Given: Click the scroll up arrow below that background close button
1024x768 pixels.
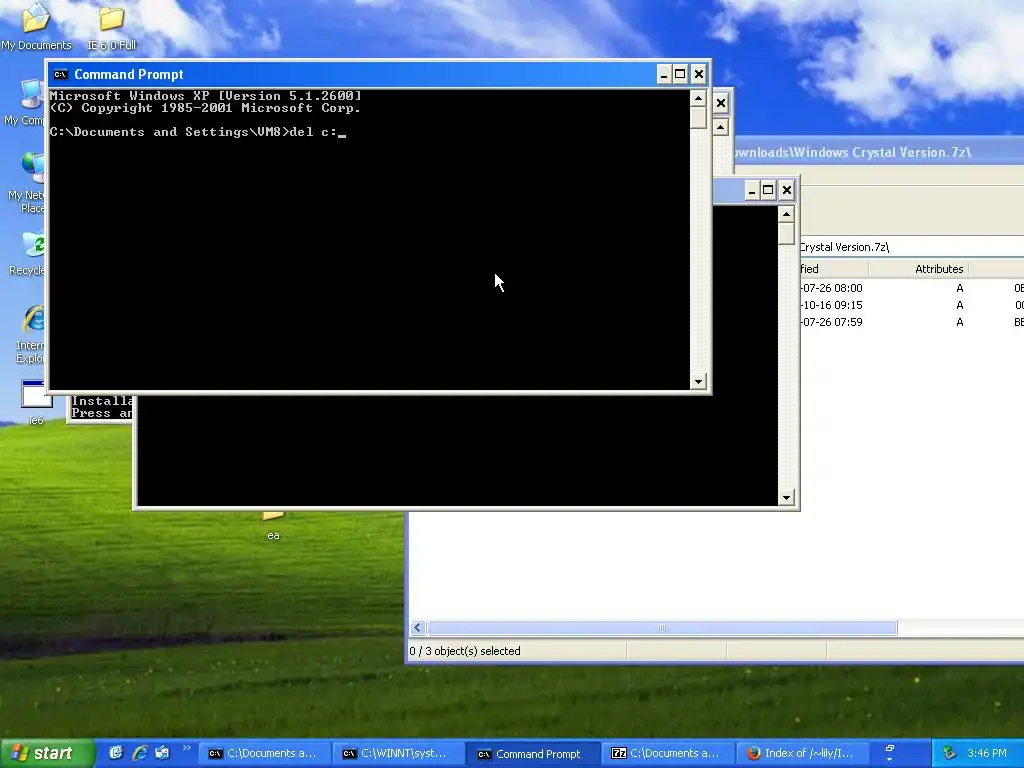Looking at the screenshot, I should [x=721, y=127].
